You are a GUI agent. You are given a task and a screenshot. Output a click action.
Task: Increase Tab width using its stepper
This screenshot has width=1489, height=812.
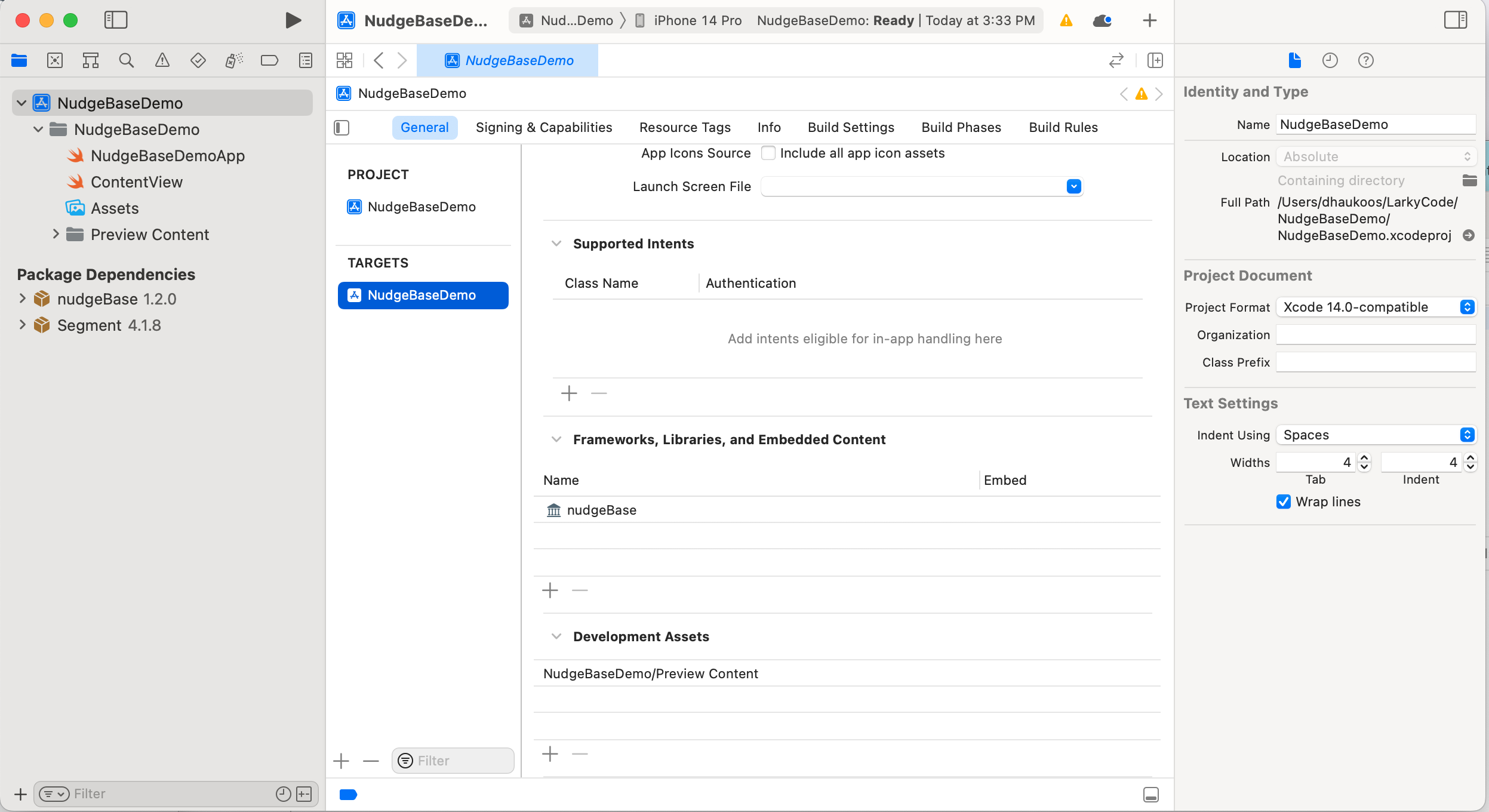click(x=1365, y=457)
